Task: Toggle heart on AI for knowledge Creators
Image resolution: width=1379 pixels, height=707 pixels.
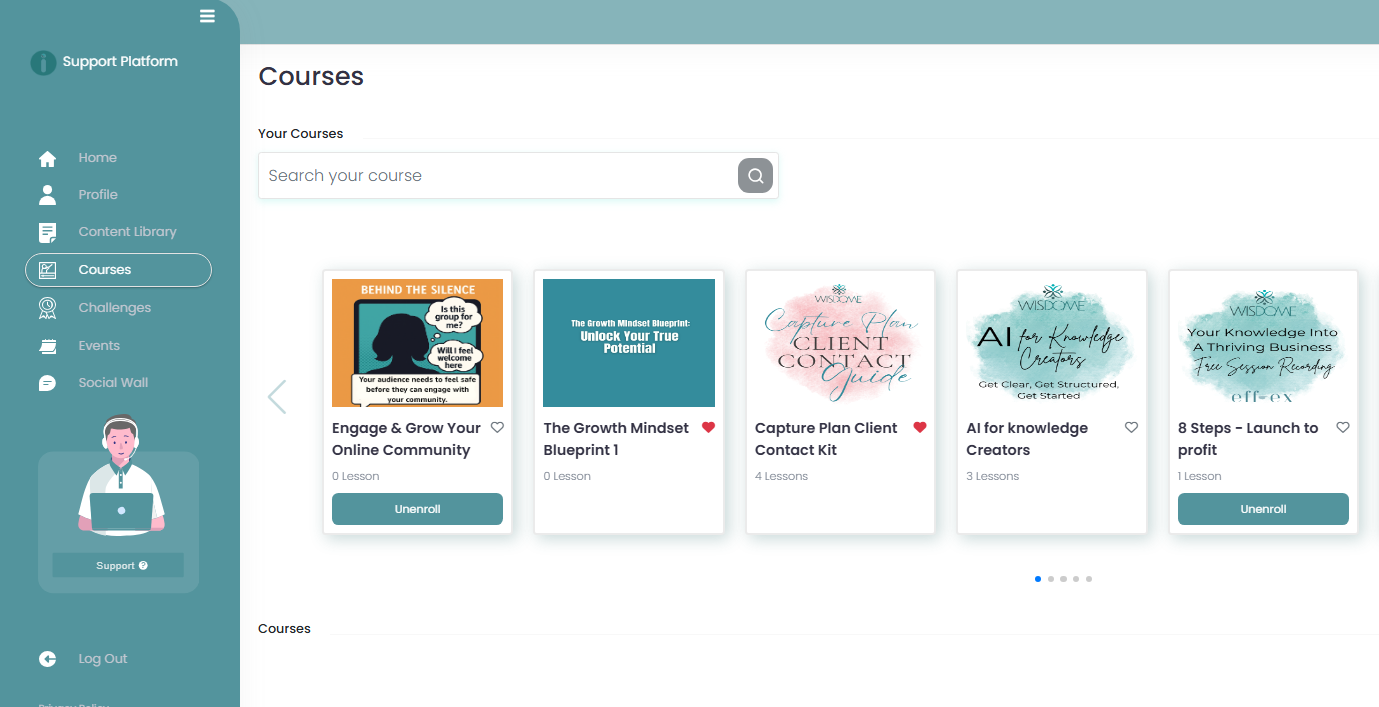Action: (1131, 428)
